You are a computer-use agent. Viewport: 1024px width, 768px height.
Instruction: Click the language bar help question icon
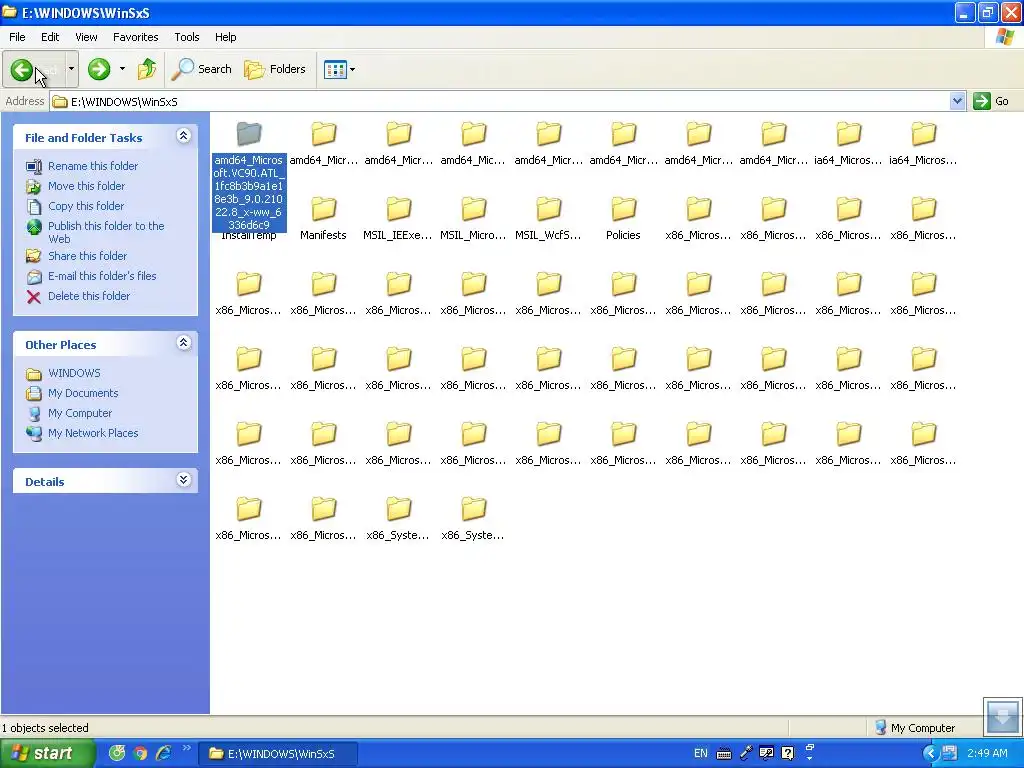coord(788,754)
